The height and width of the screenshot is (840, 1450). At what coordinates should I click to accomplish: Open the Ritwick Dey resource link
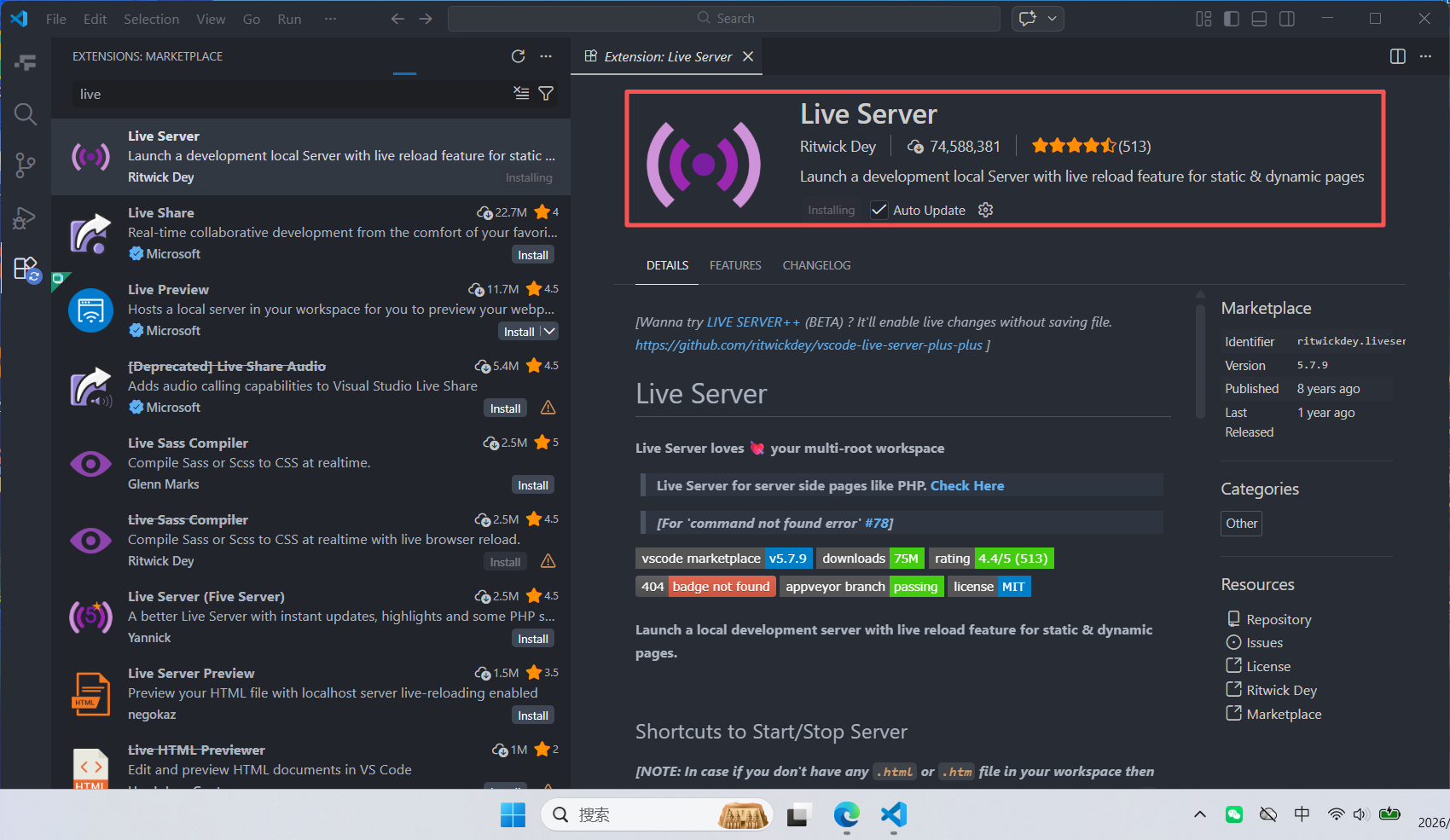(1281, 690)
